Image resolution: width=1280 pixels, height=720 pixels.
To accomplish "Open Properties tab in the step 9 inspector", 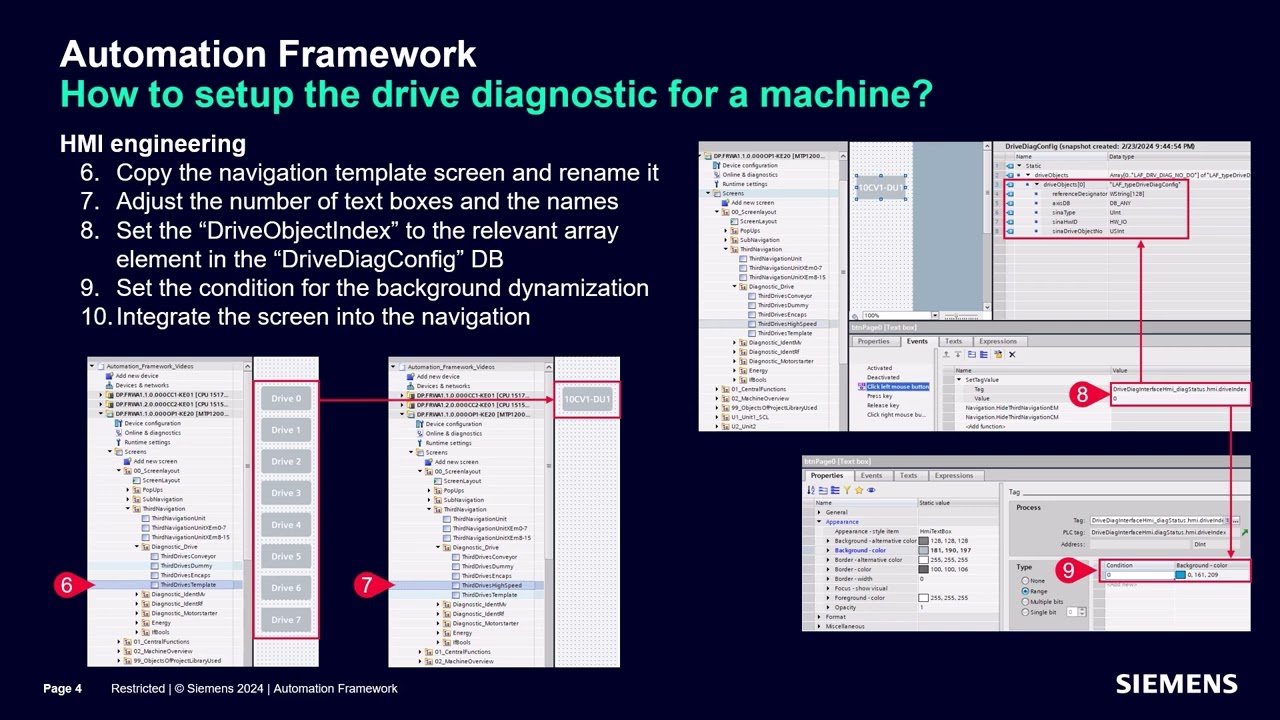I will coord(827,475).
